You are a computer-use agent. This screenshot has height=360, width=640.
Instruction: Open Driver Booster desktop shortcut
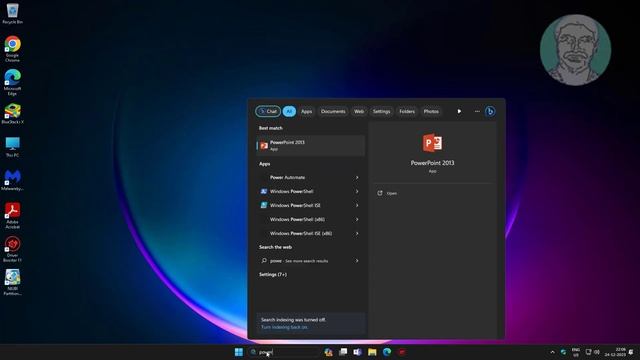point(12,249)
